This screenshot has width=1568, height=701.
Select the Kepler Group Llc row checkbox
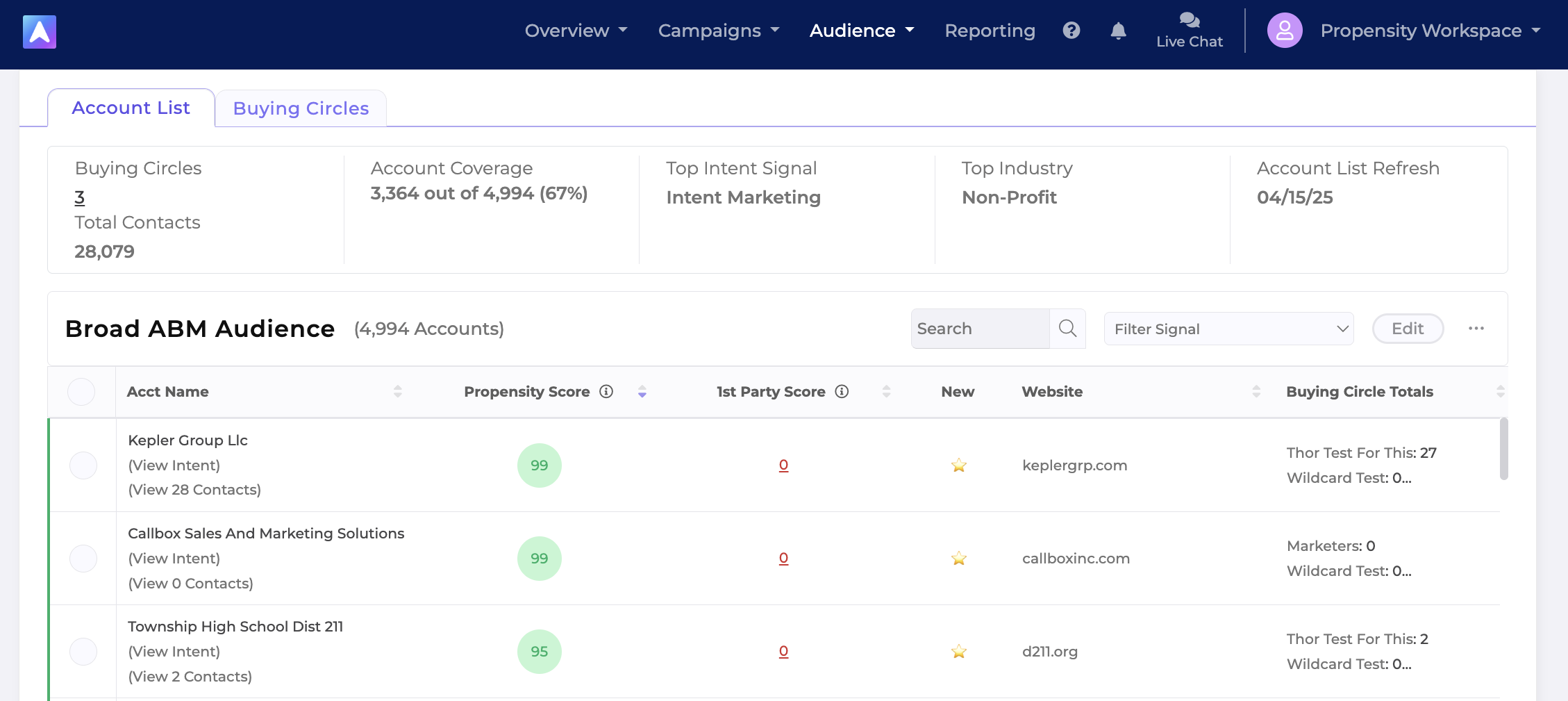coord(83,465)
